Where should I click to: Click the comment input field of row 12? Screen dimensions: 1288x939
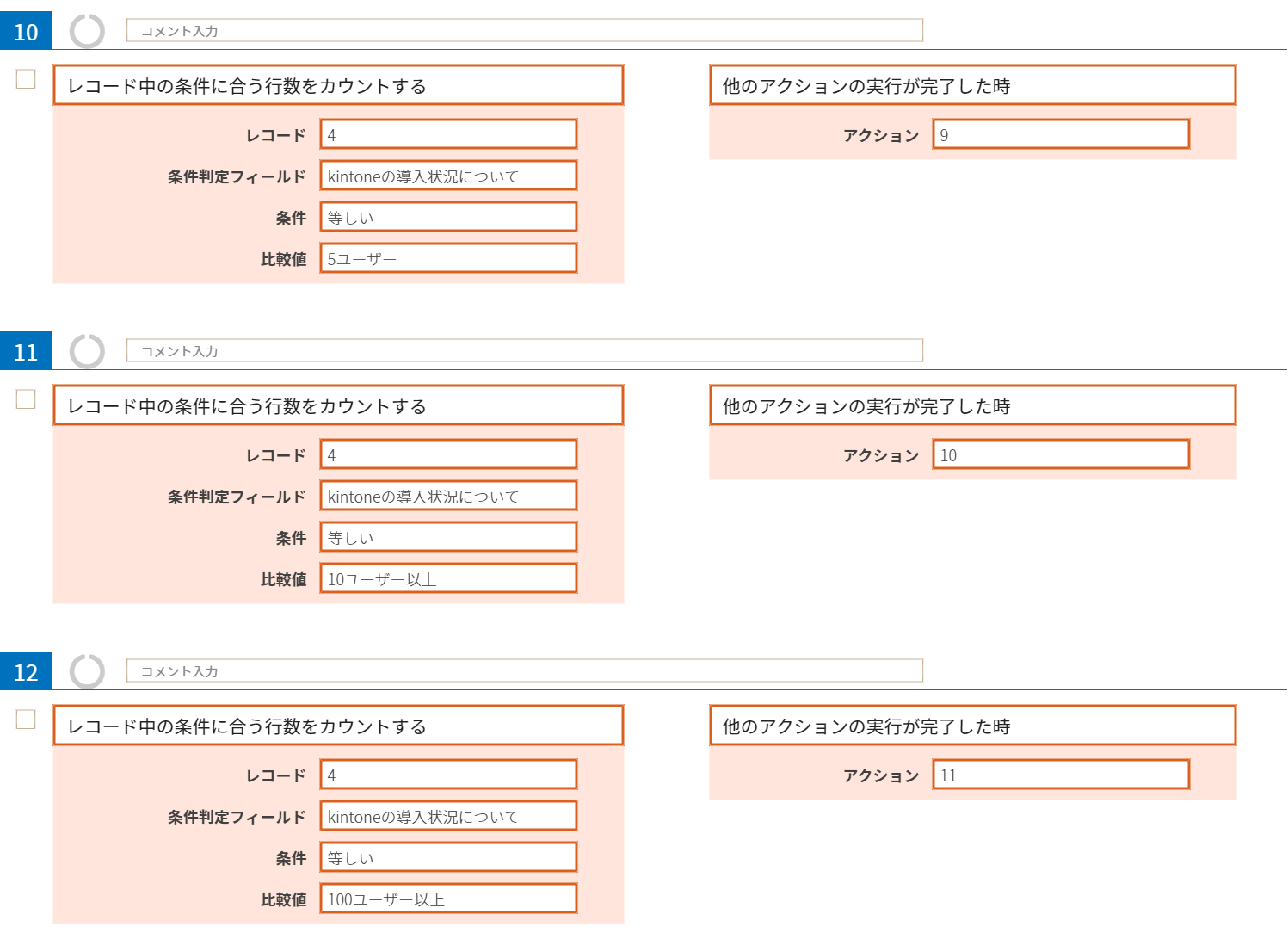click(x=525, y=671)
